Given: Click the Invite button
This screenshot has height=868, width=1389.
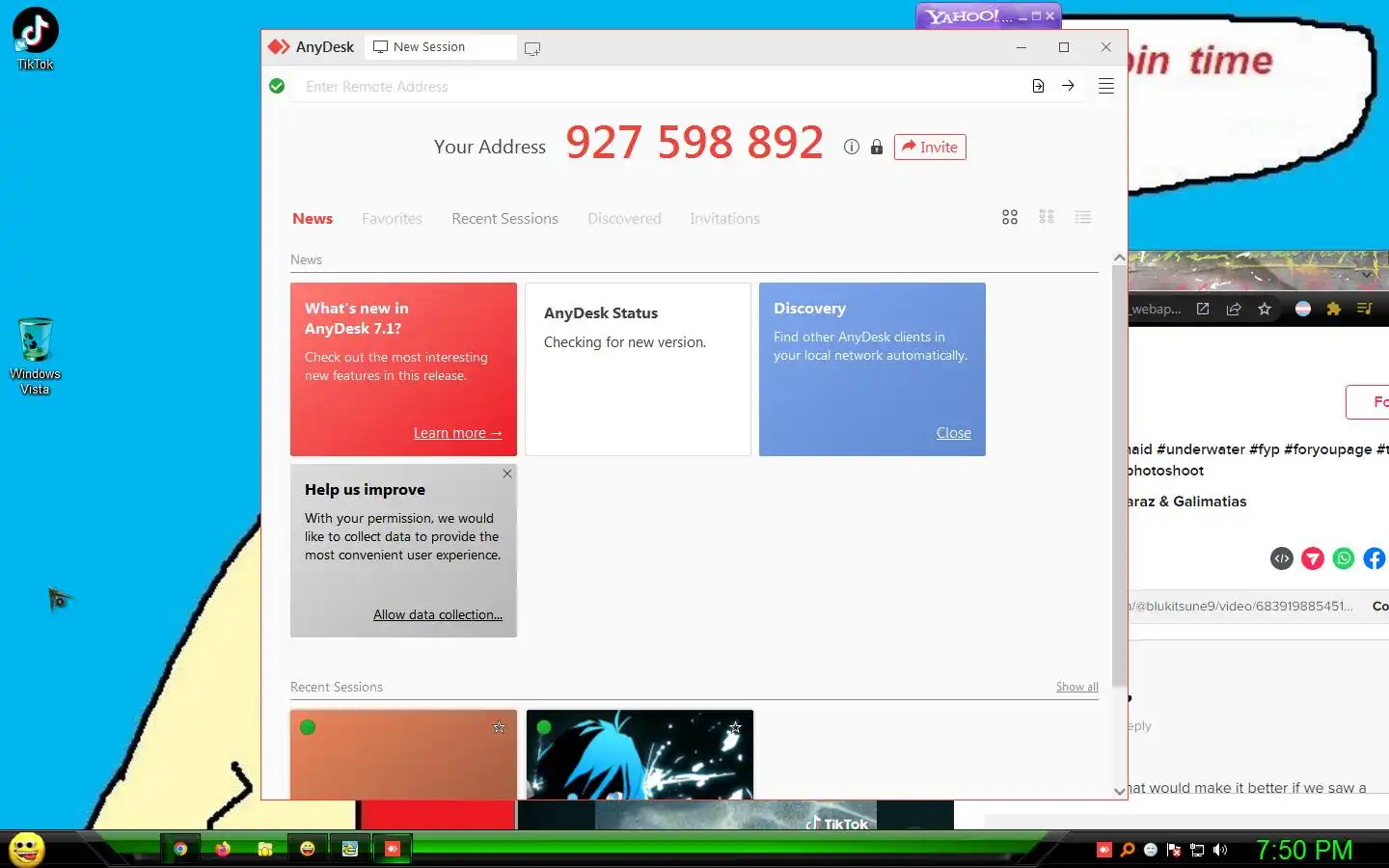Looking at the screenshot, I should coord(930,147).
